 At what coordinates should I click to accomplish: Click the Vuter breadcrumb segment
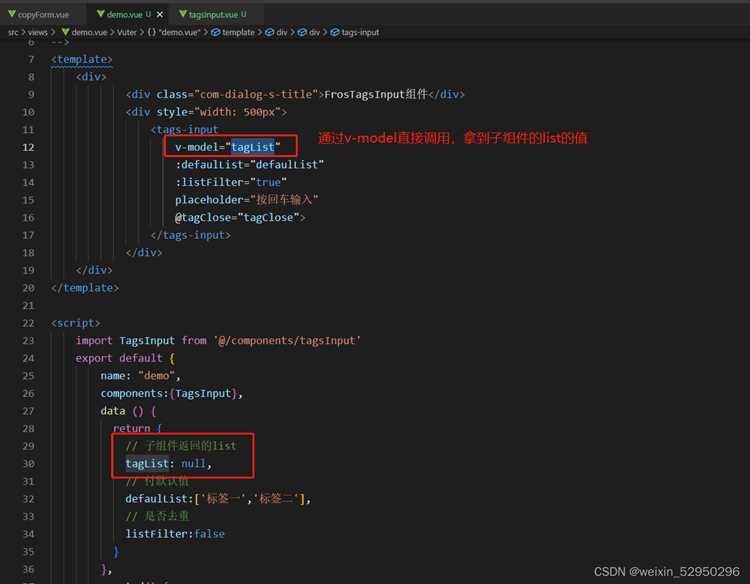pyautogui.click(x=127, y=33)
